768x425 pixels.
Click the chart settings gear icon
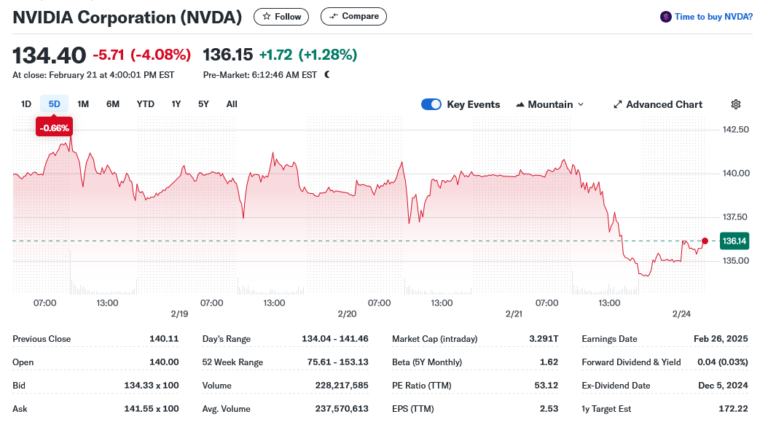click(x=735, y=104)
